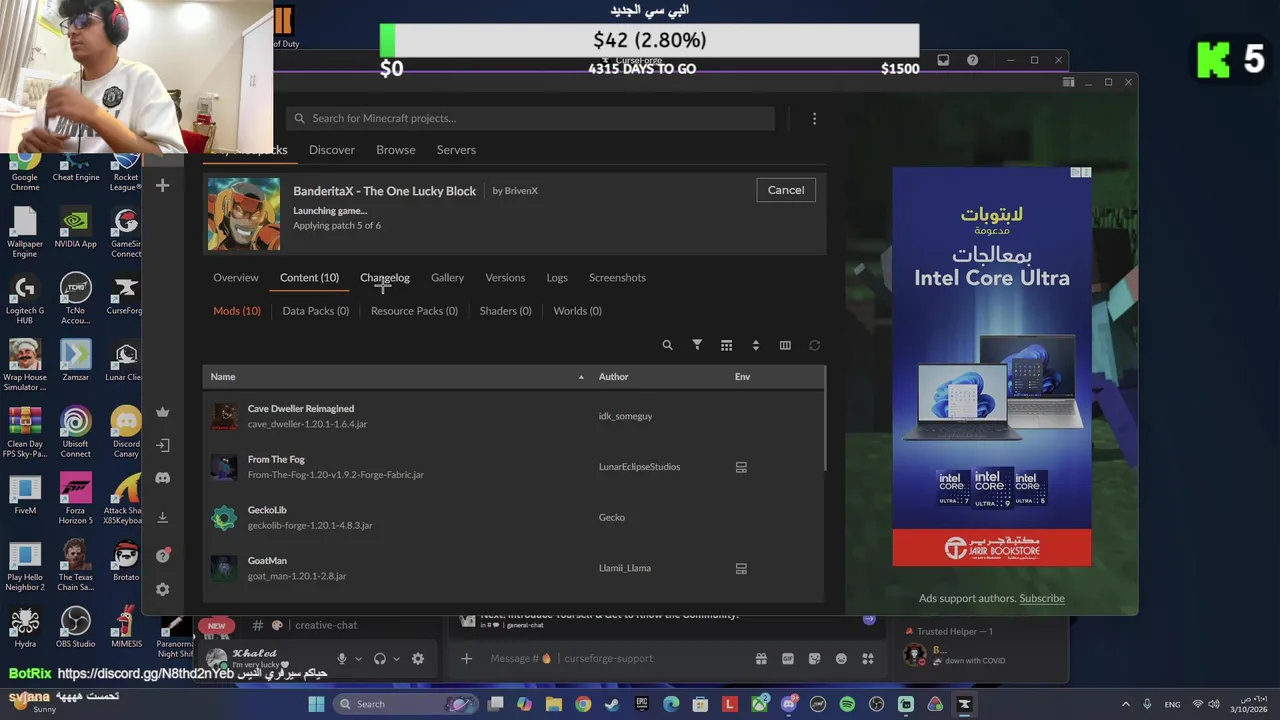Open the Screenshots tab

[x=617, y=278]
